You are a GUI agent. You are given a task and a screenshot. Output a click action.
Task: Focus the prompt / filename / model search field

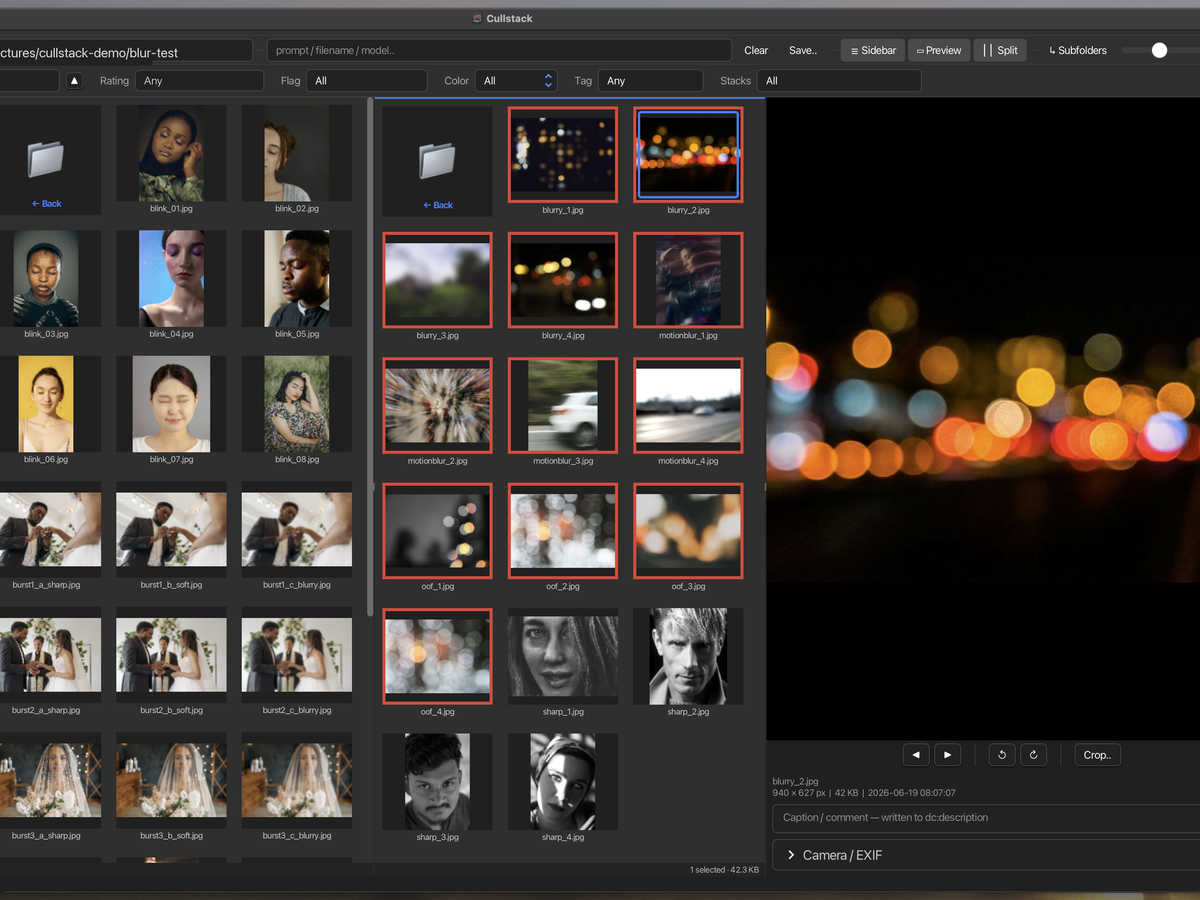coord(499,50)
